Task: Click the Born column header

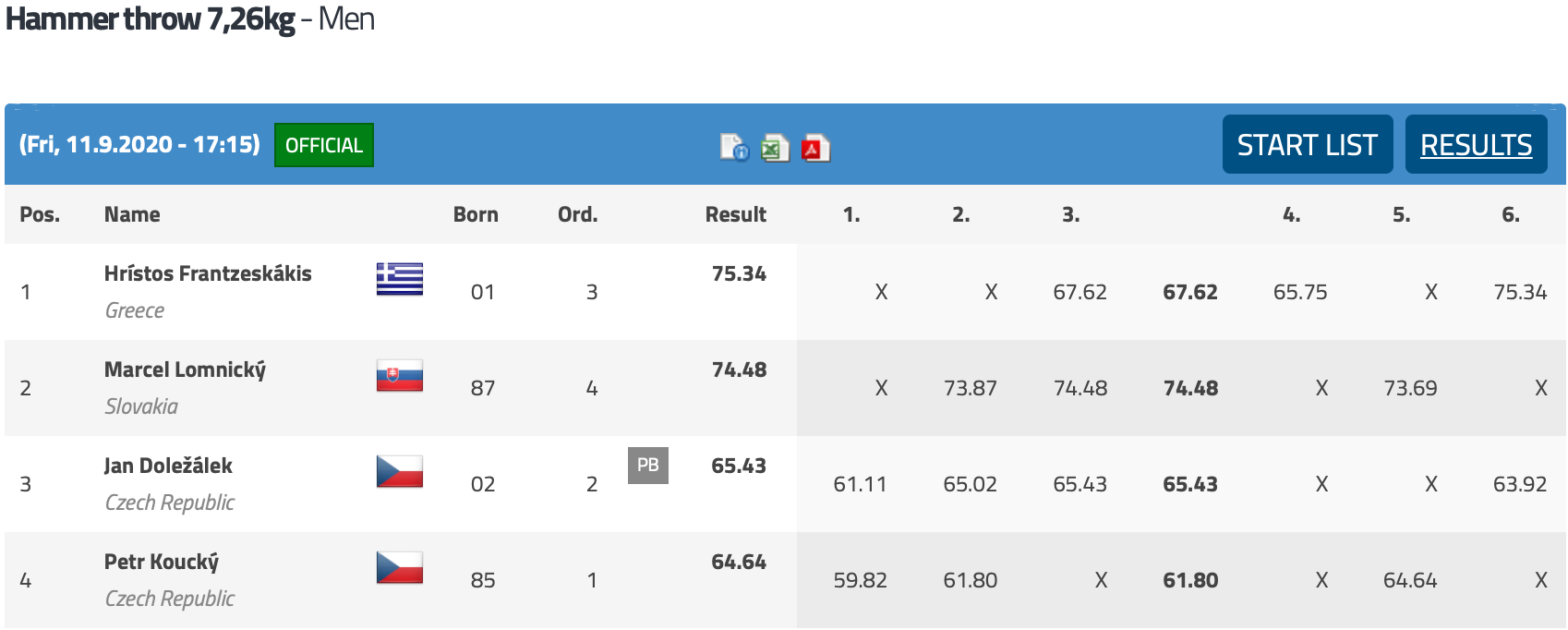Action: click(476, 214)
